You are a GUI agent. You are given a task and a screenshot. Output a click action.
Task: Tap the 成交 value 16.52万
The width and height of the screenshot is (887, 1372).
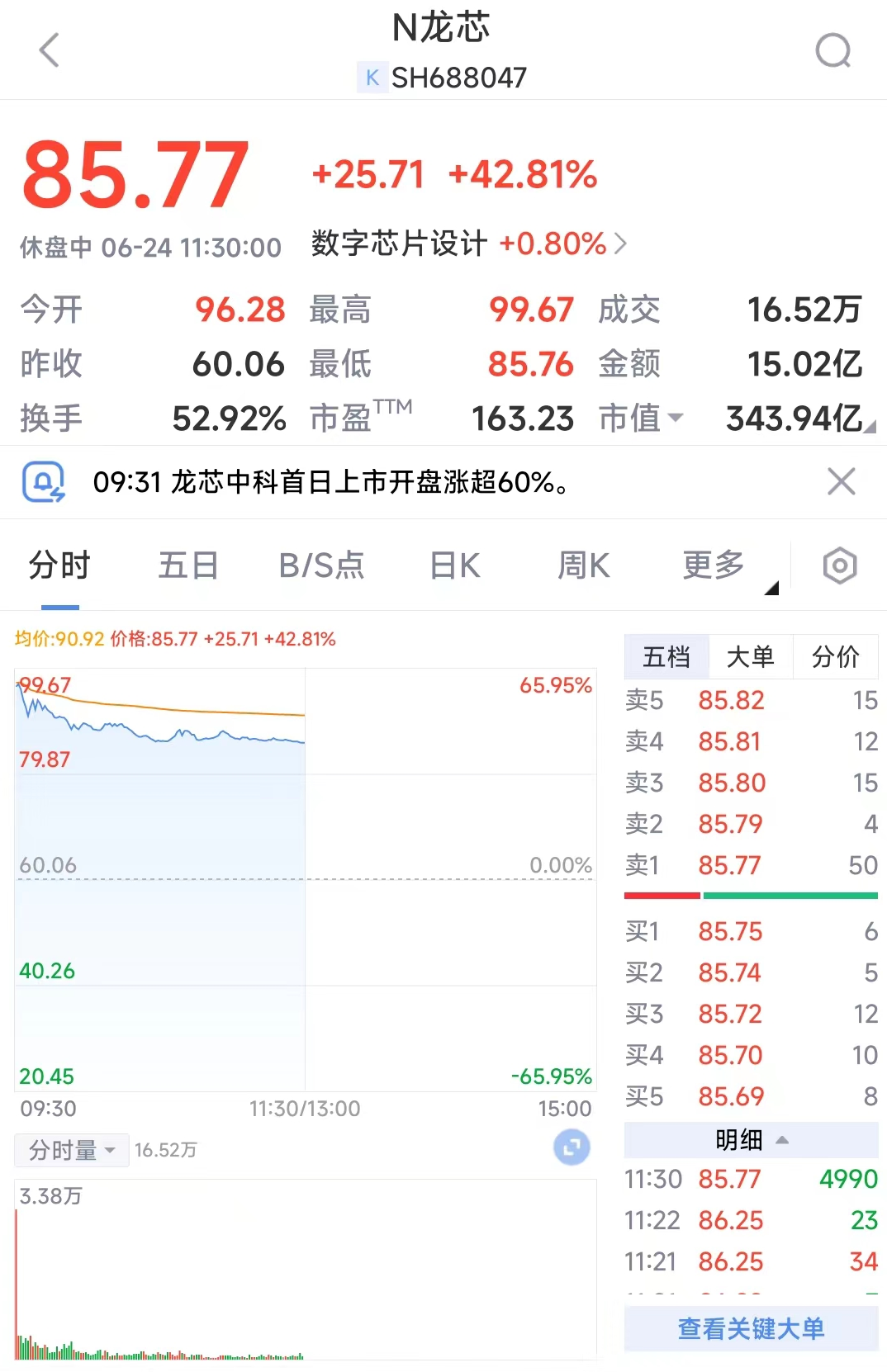point(804,310)
